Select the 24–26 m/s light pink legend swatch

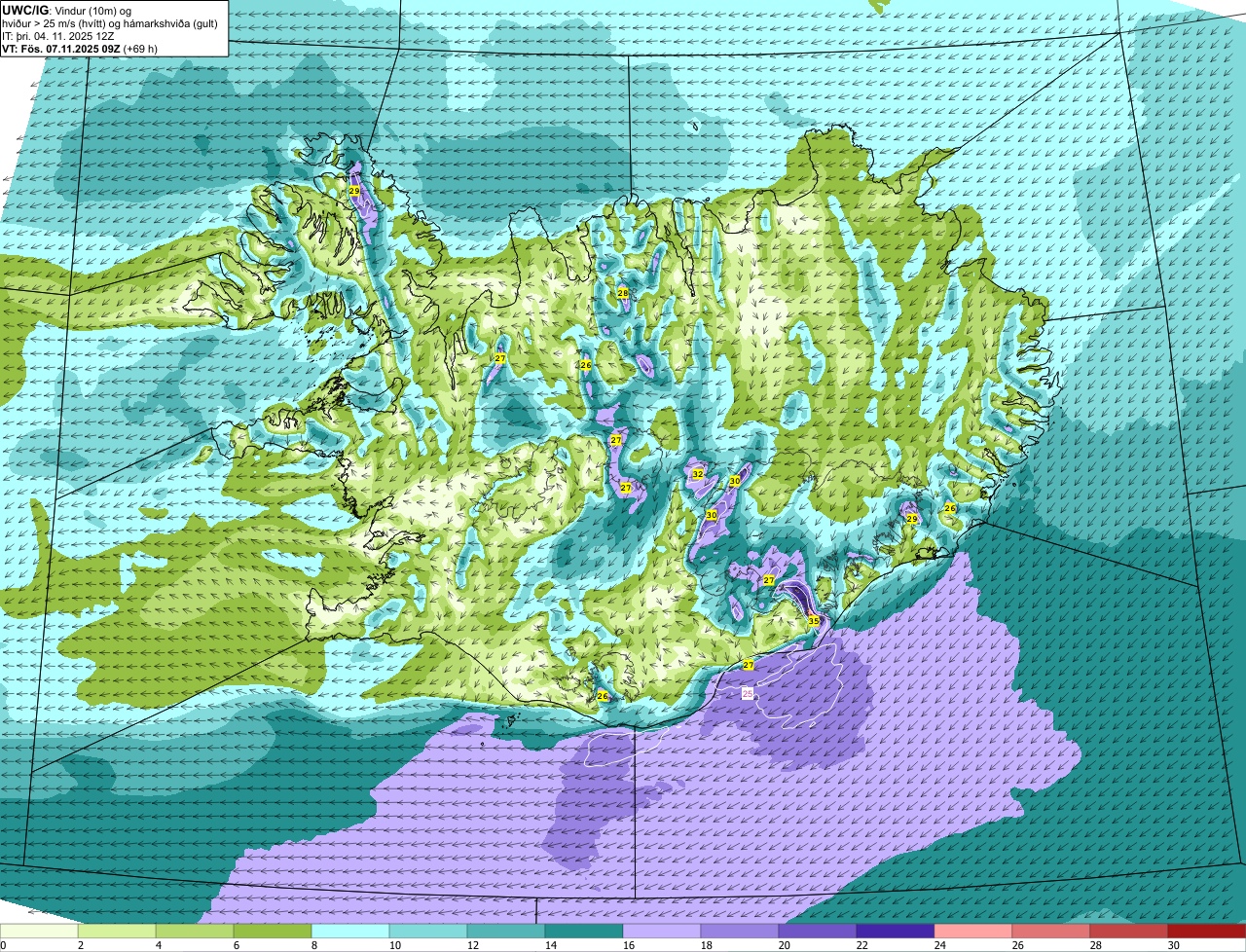tap(973, 931)
